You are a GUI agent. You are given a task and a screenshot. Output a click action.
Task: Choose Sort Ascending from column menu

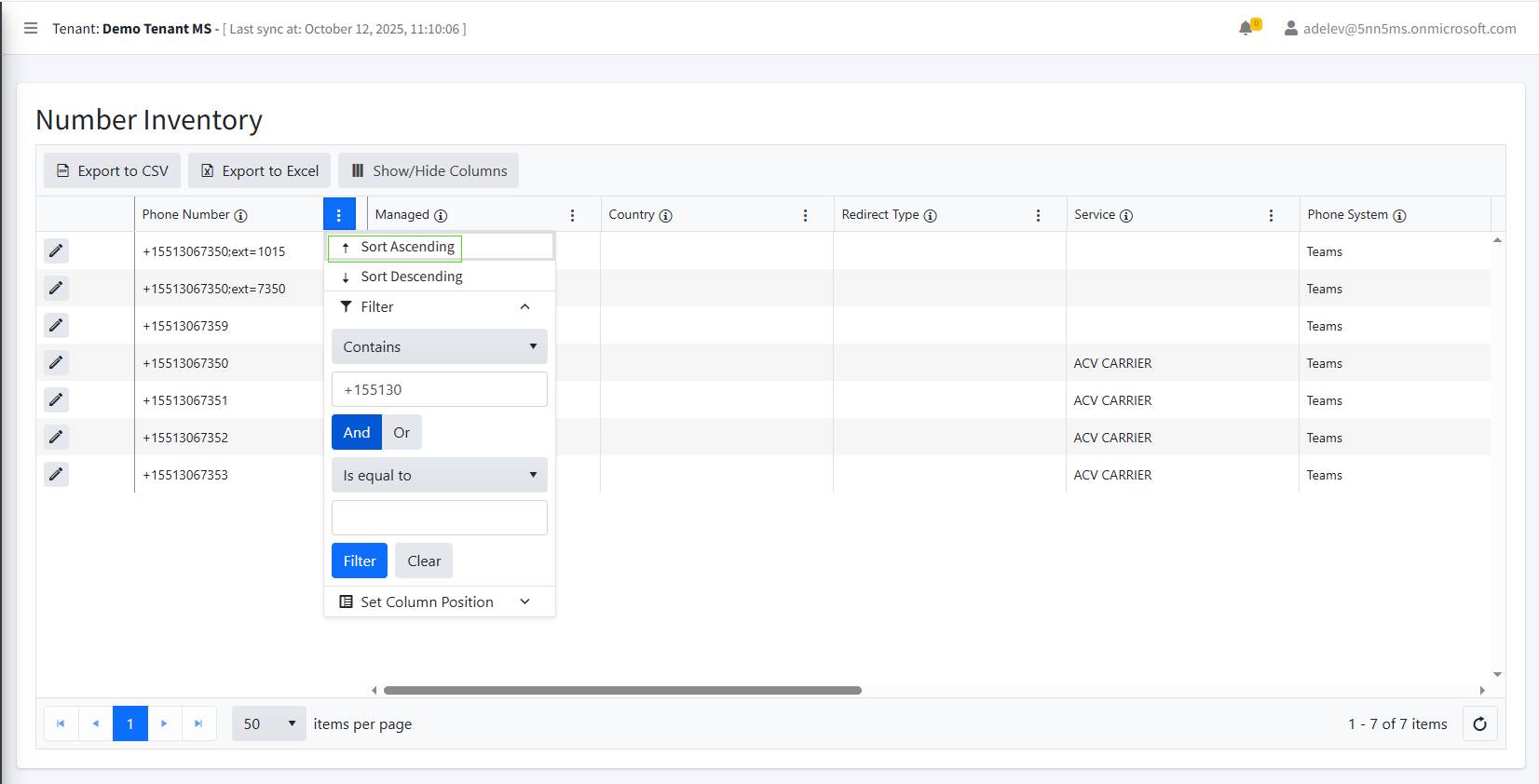[x=407, y=247]
